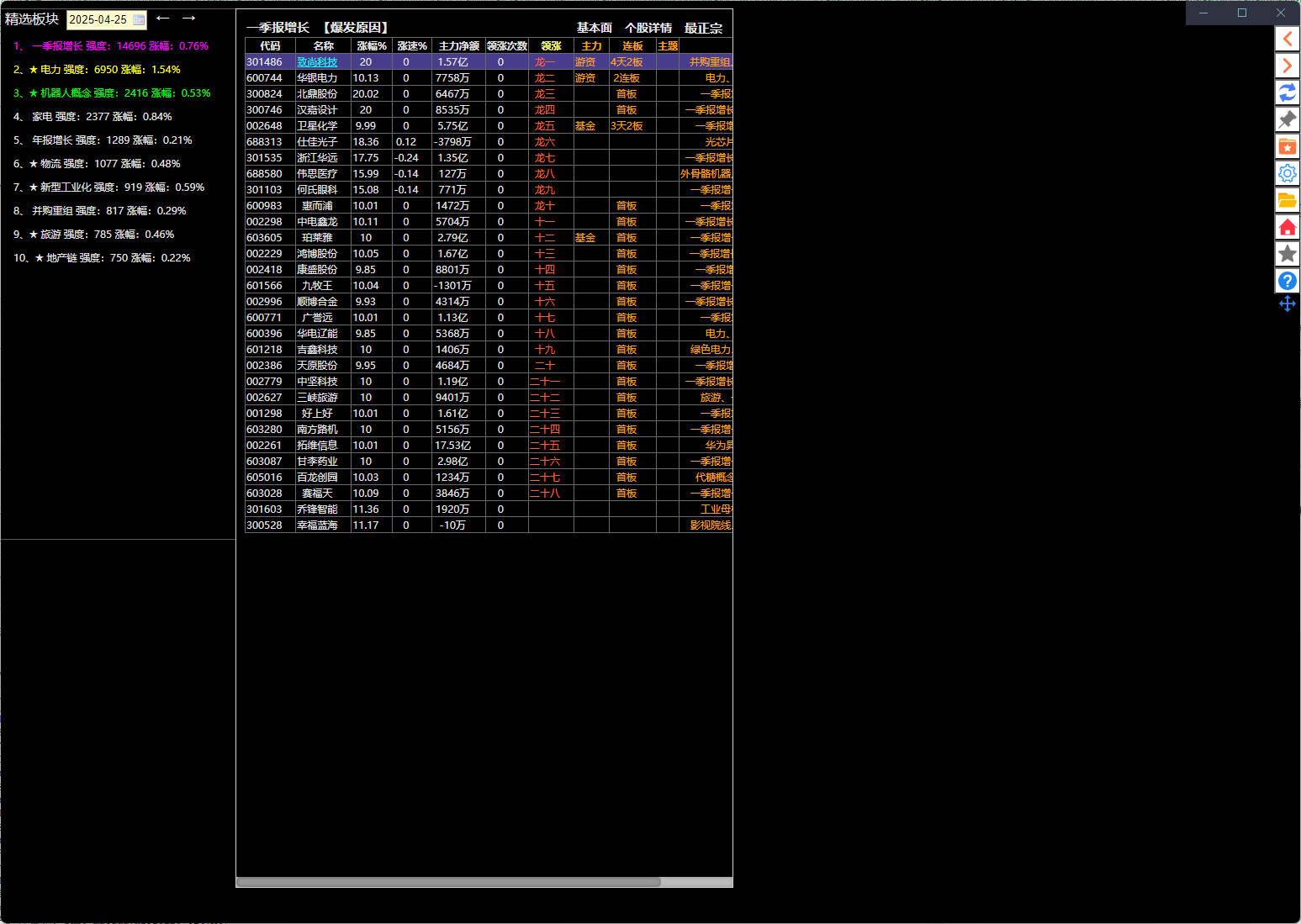1301x924 pixels.
Task: Go to next date with right arrow
Action: point(189,18)
